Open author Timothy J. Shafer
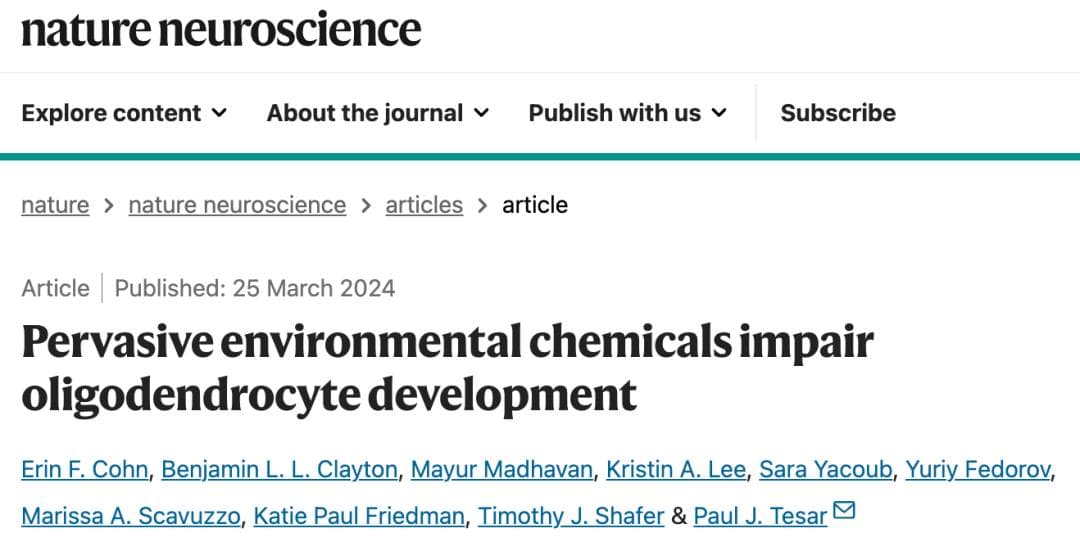This screenshot has width=1080, height=542. (571, 515)
